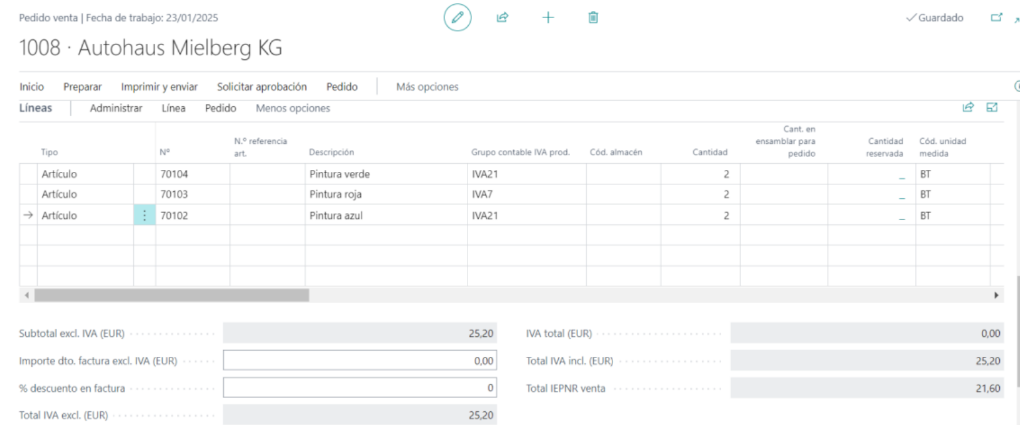Click Cód. almacén column header
Image resolution: width=1020 pixels, height=425 pixels.
click(x=616, y=152)
